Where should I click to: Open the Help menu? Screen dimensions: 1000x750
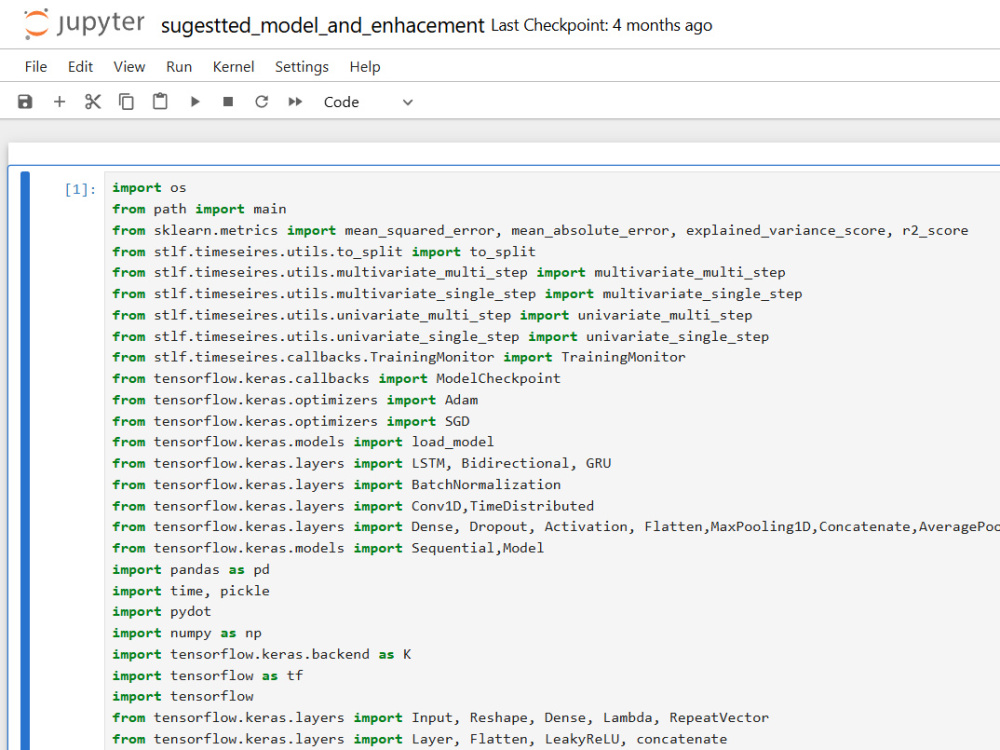365,67
